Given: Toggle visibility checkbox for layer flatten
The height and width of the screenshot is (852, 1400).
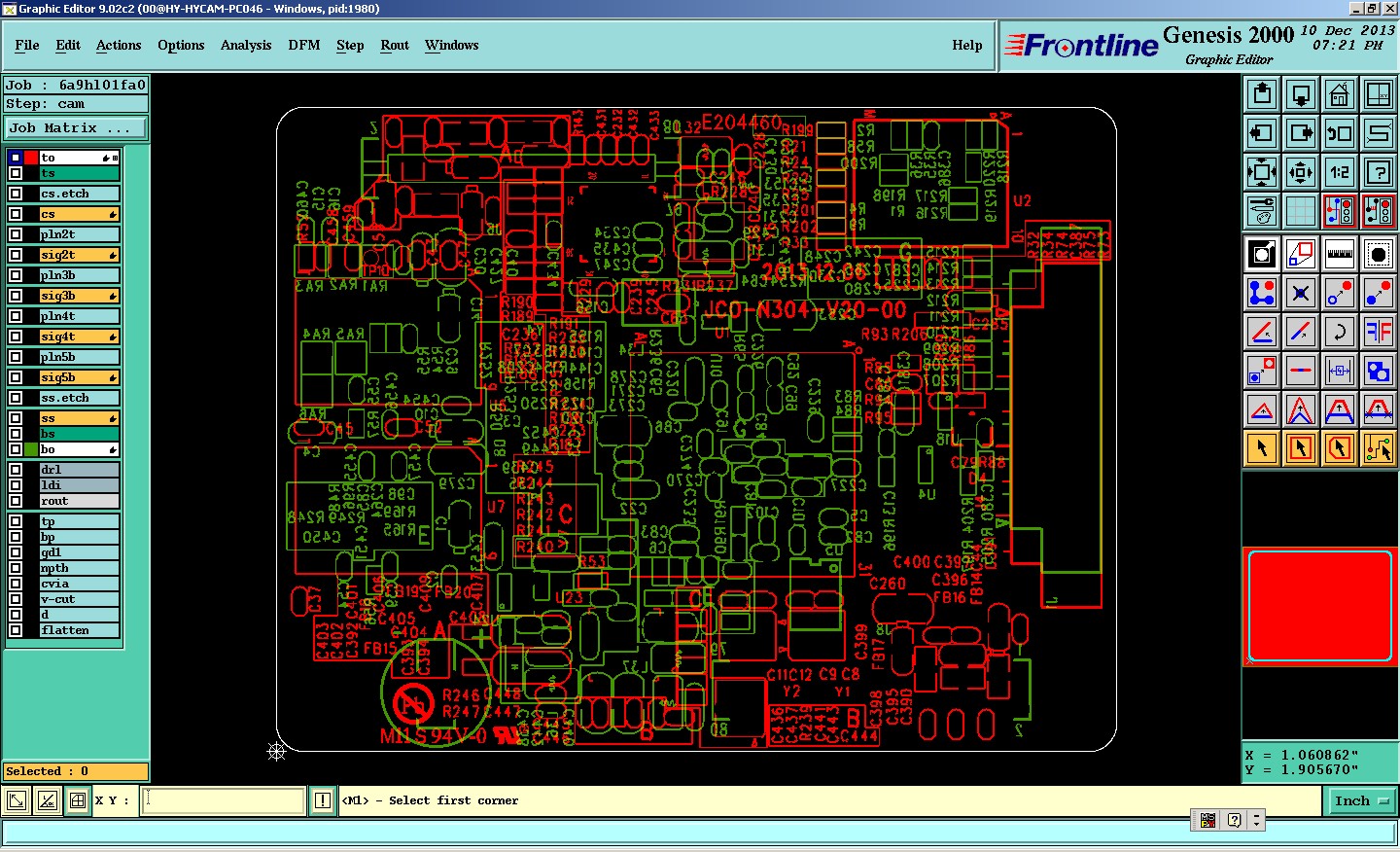Looking at the screenshot, I should pyautogui.click(x=16, y=630).
